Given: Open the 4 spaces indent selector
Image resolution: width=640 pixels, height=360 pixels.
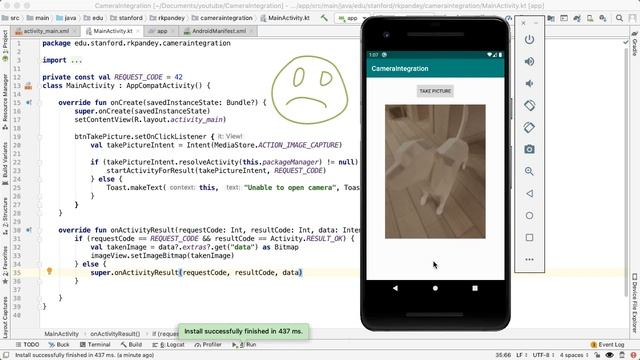Looking at the screenshot, I should pos(573,355).
